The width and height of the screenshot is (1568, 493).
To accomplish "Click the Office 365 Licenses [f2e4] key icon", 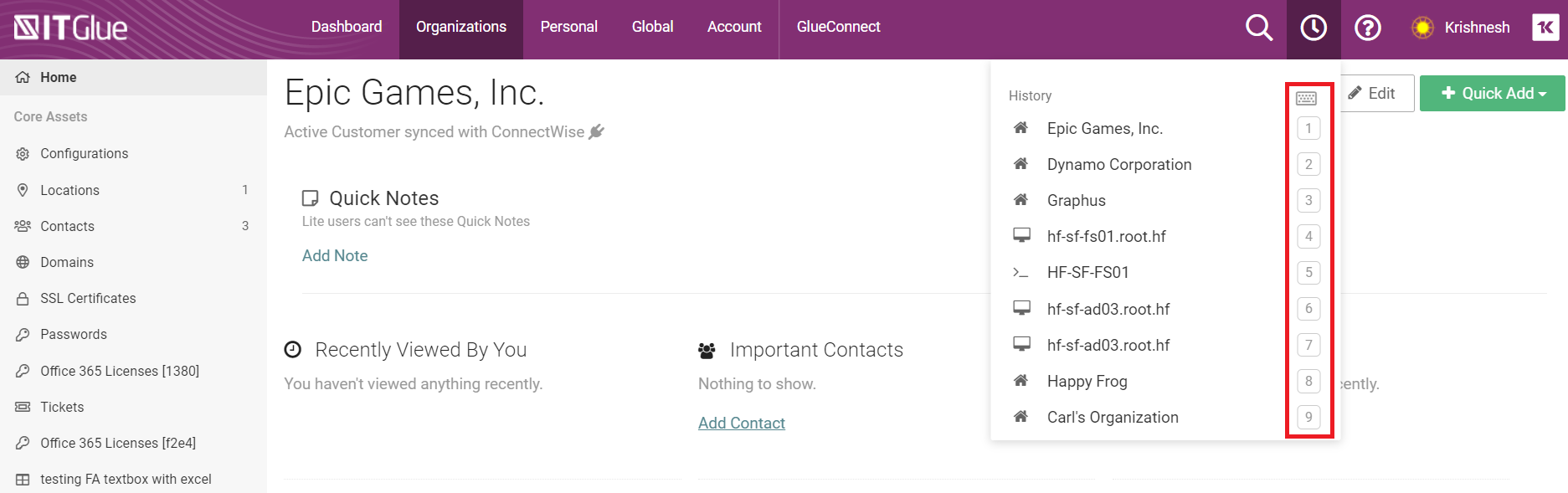I will point(23,443).
